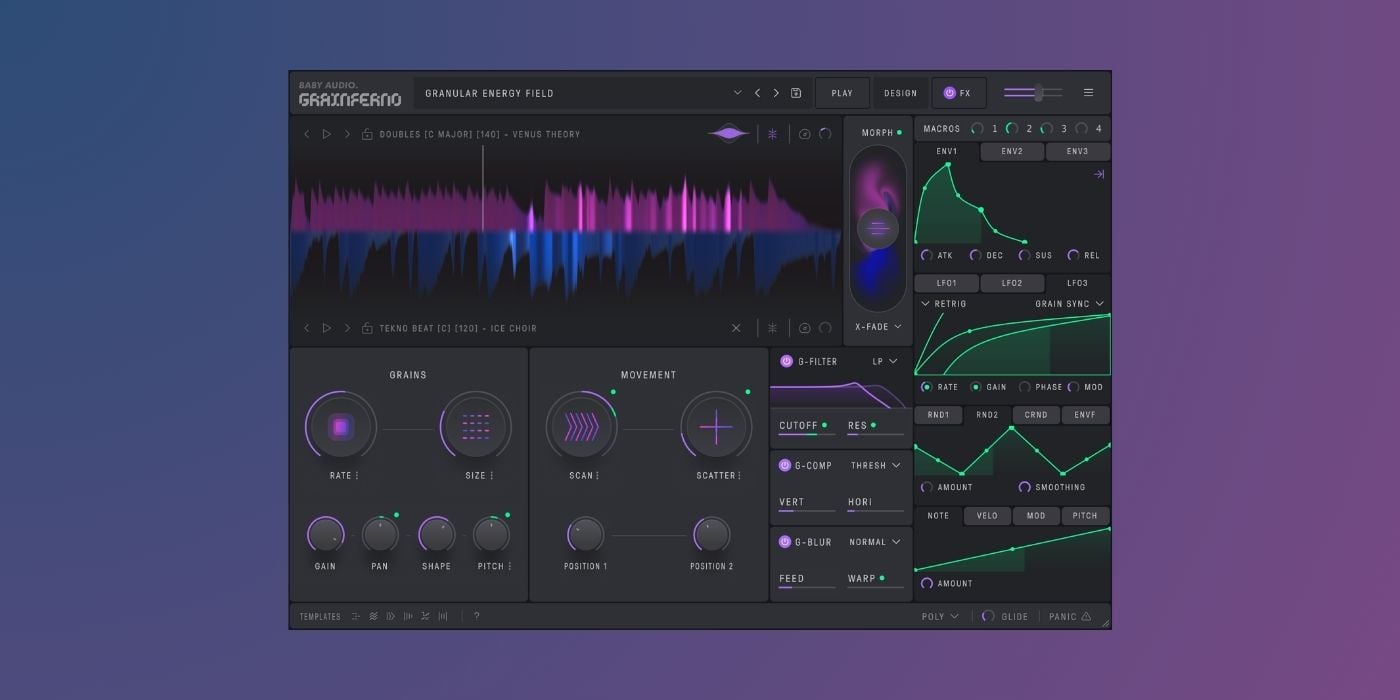Remove the Tekno Beat sample with X icon
This screenshot has width=1400, height=700.
[736, 328]
